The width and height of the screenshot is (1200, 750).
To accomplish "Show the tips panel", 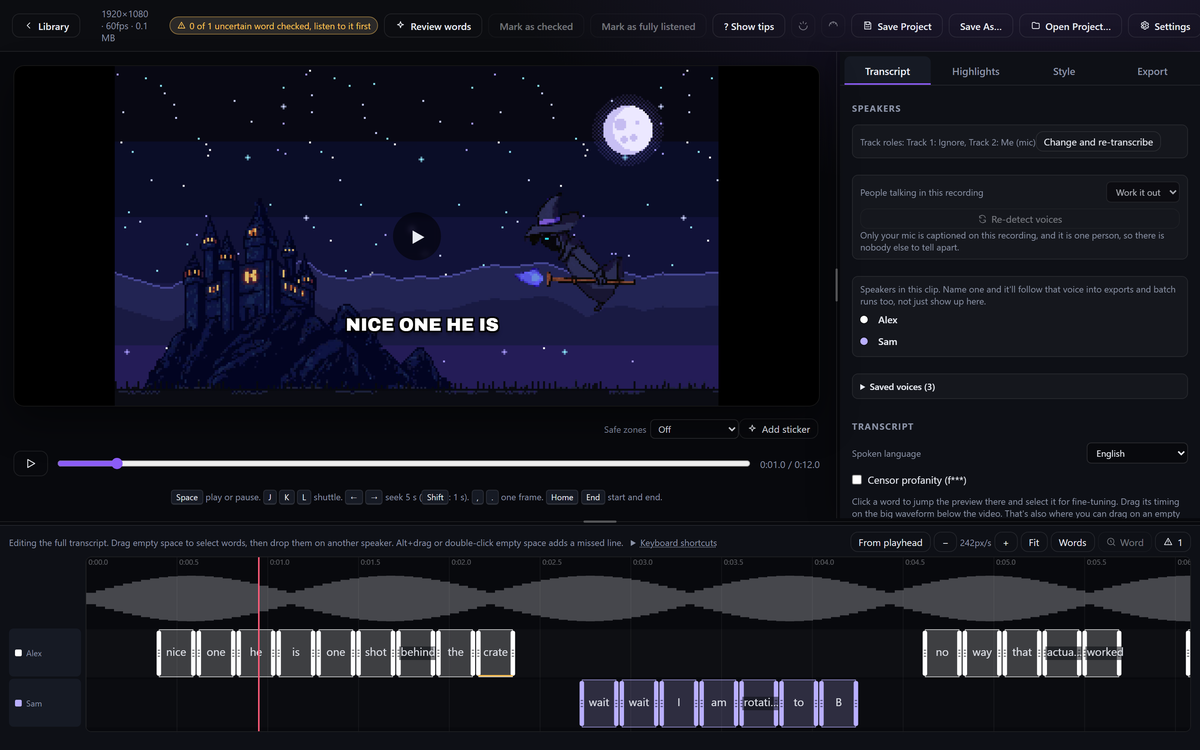I will pos(749,26).
